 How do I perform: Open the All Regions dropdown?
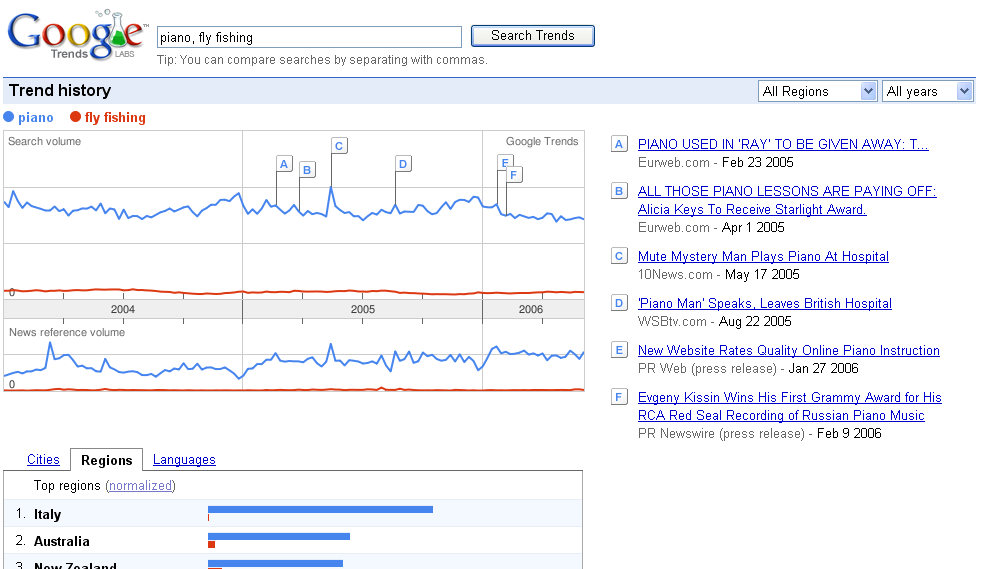click(818, 91)
